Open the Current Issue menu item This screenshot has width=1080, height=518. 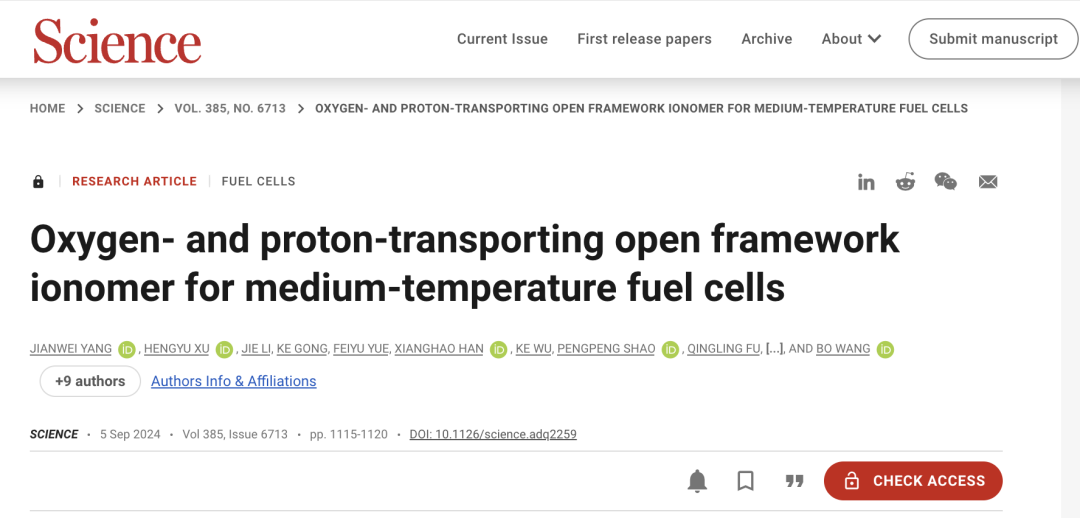(x=502, y=39)
